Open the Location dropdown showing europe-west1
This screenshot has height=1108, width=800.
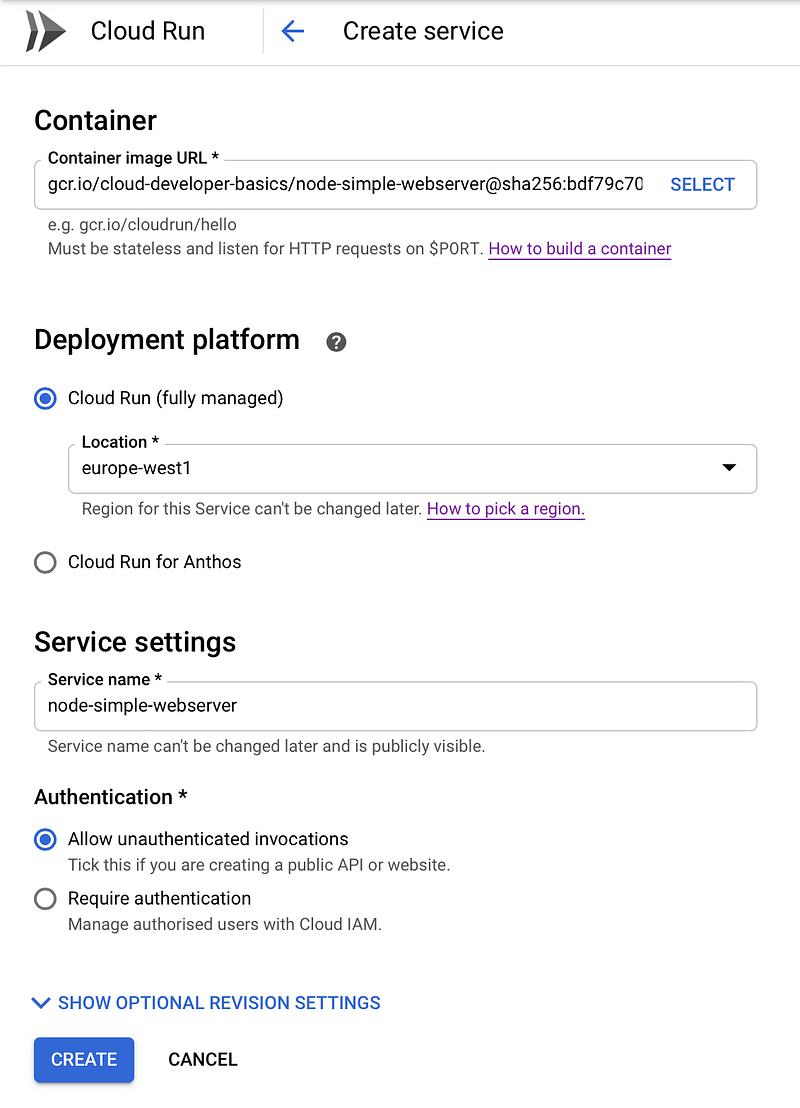click(x=413, y=468)
